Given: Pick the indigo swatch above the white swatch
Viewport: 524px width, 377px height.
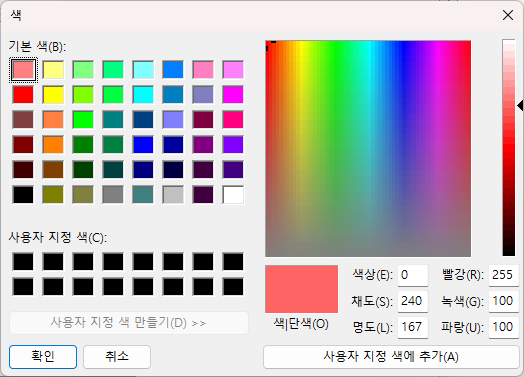Looking at the screenshot, I should point(233,170).
